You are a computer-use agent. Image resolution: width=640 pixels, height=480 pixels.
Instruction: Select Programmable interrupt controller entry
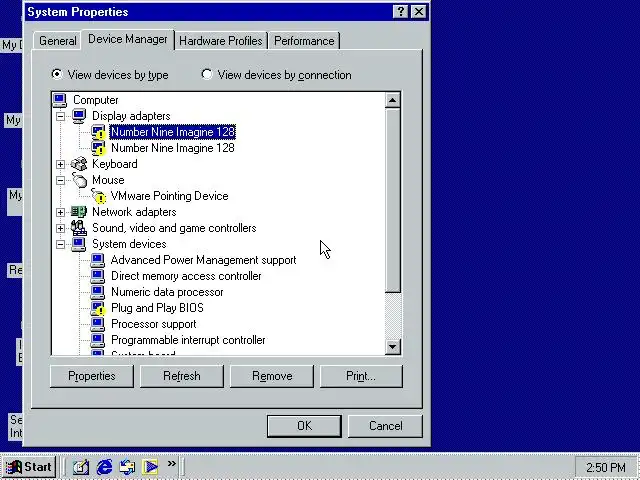coord(188,340)
